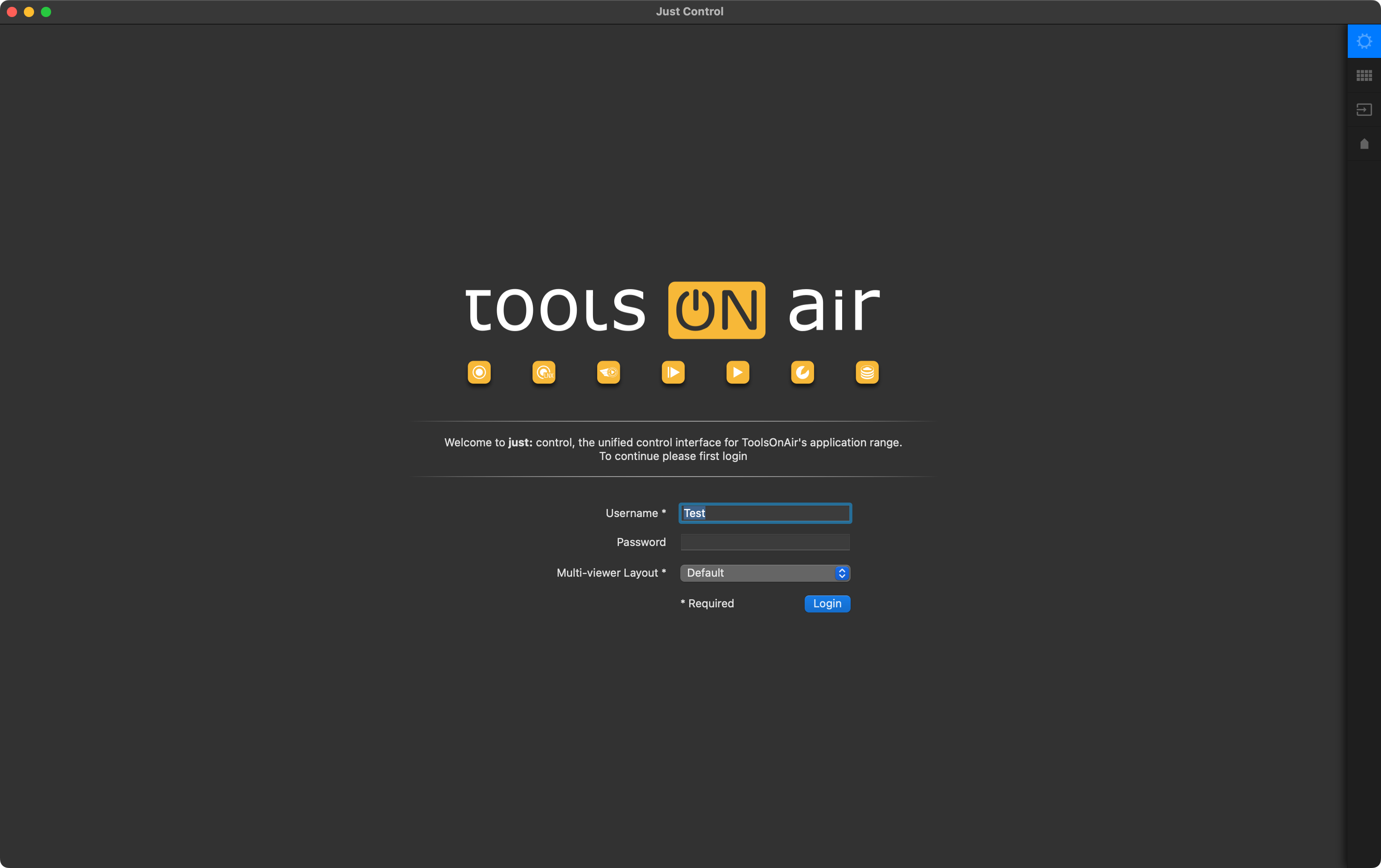Click the pie-circle app icon
The height and width of the screenshot is (868, 1381).
803,373
